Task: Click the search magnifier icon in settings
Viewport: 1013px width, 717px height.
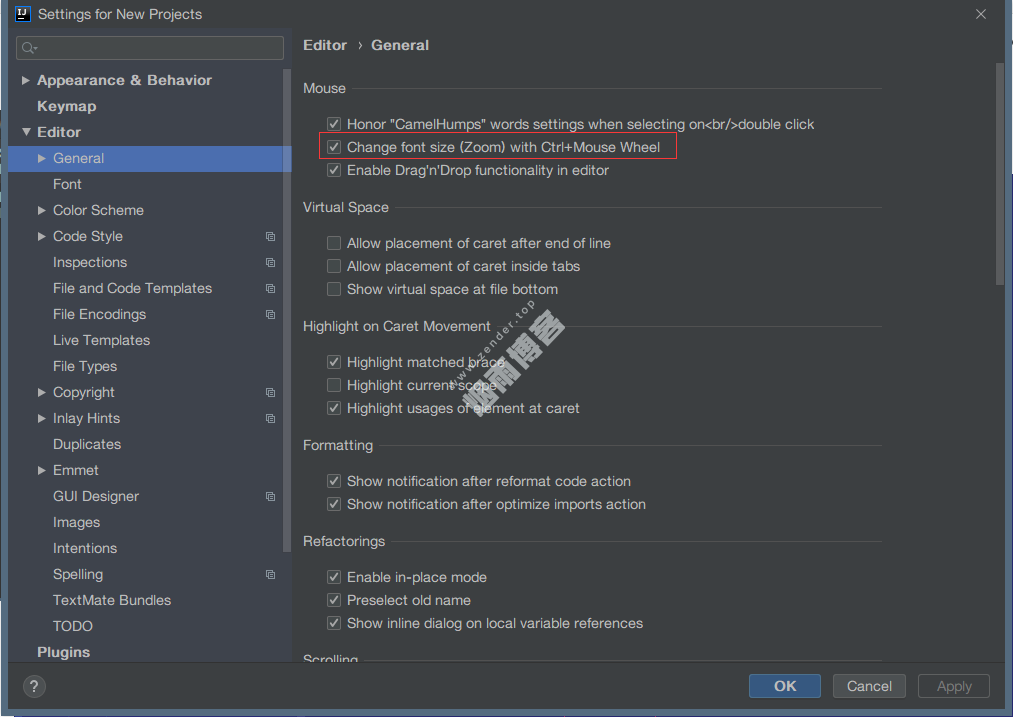Action: tap(29, 48)
